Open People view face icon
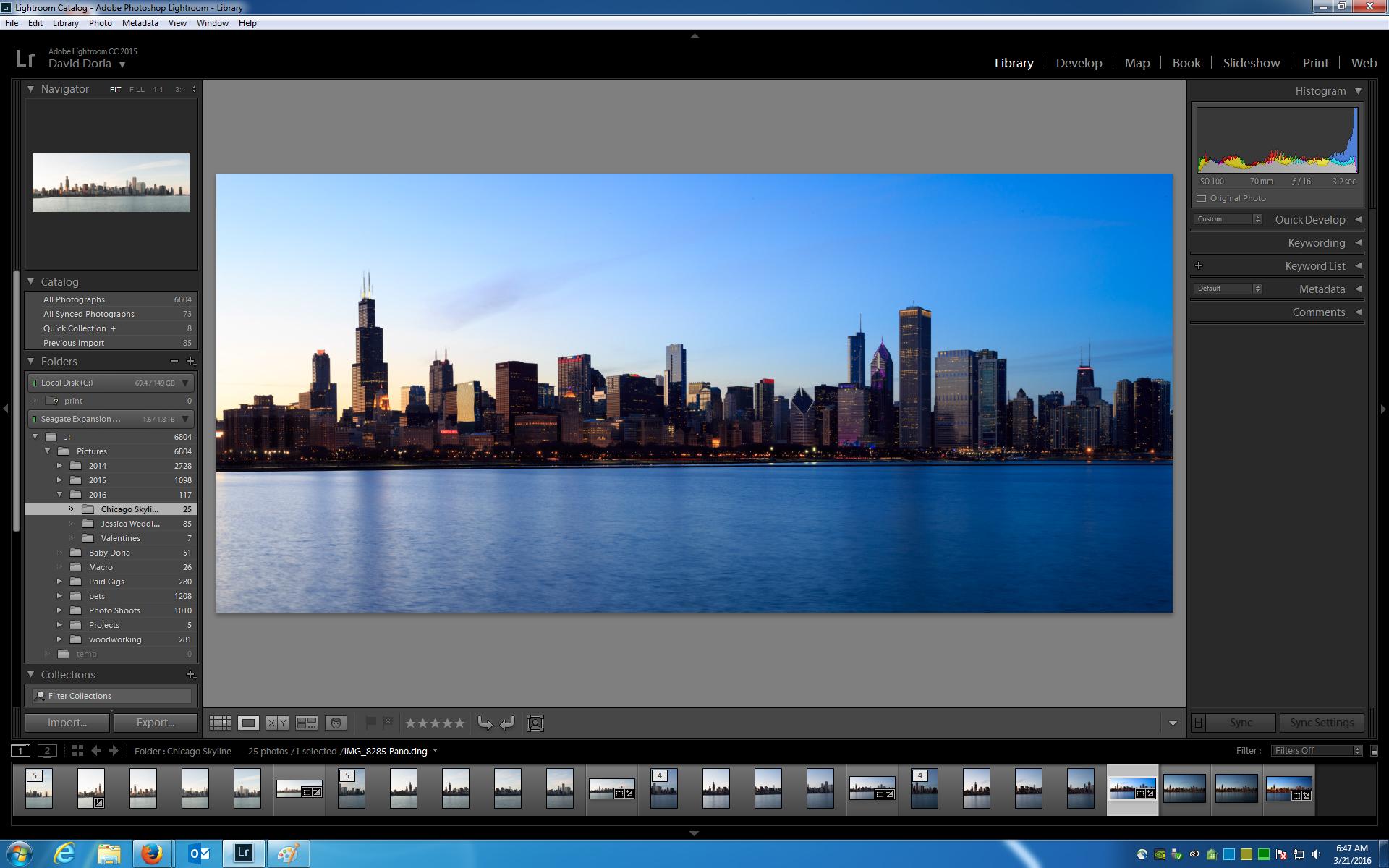1389x868 pixels. pyautogui.click(x=336, y=723)
